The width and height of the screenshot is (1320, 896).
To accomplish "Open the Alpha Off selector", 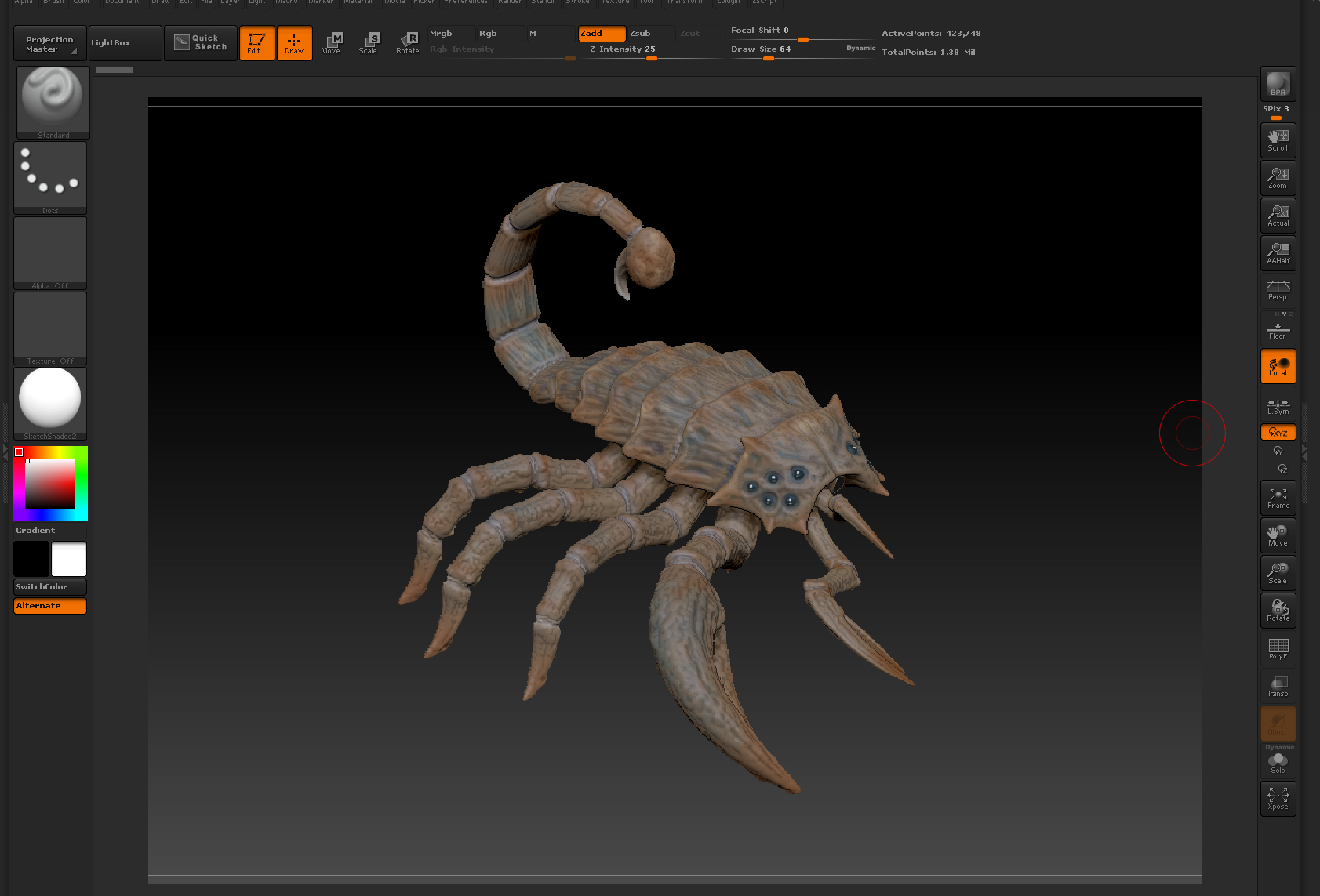I will (x=50, y=251).
